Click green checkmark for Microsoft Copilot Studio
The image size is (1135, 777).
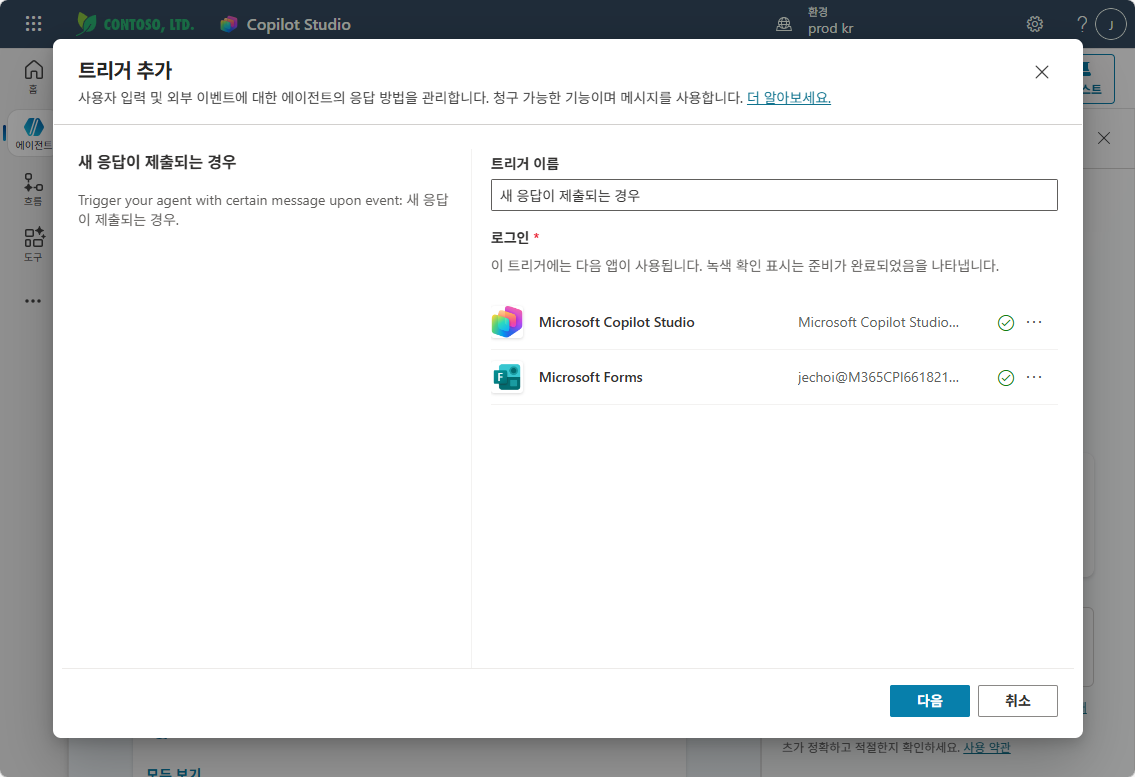(x=1005, y=323)
